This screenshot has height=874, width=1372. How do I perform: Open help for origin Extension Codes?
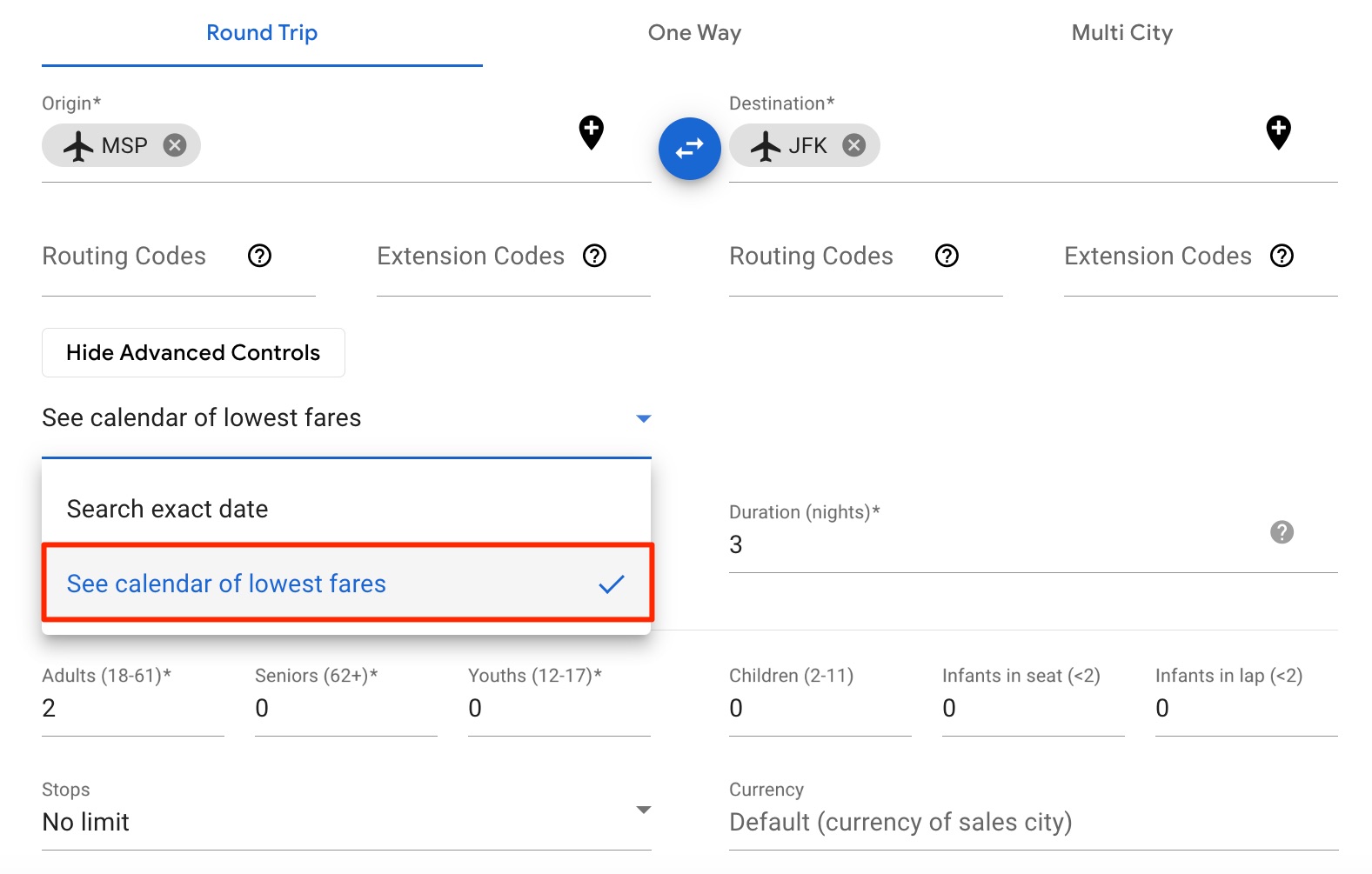click(x=594, y=256)
